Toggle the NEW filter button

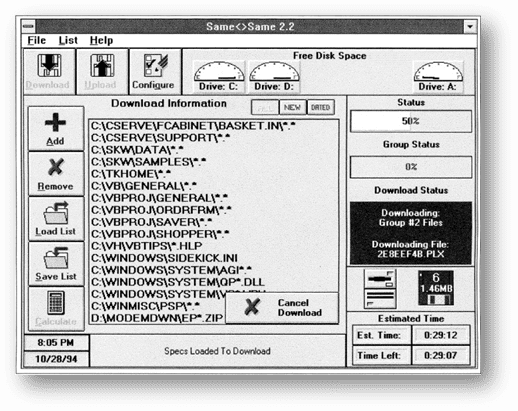click(x=292, y=107)
